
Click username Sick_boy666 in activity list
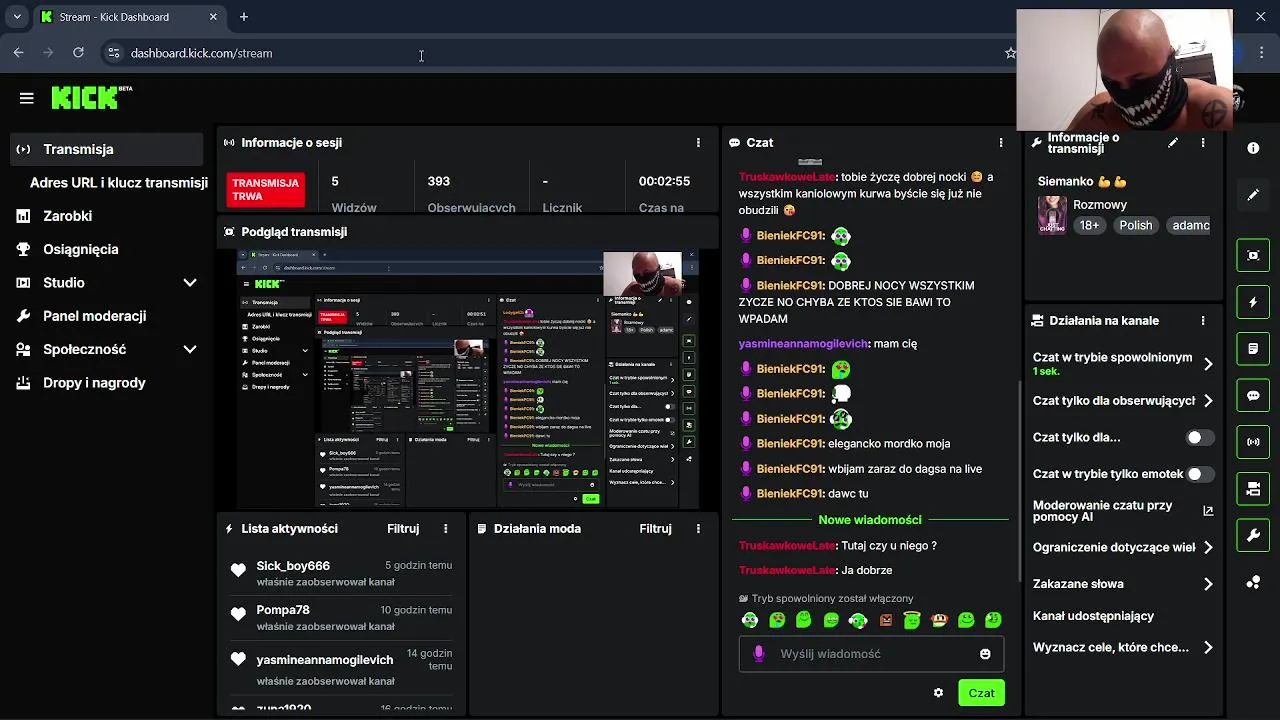[293, 566]
